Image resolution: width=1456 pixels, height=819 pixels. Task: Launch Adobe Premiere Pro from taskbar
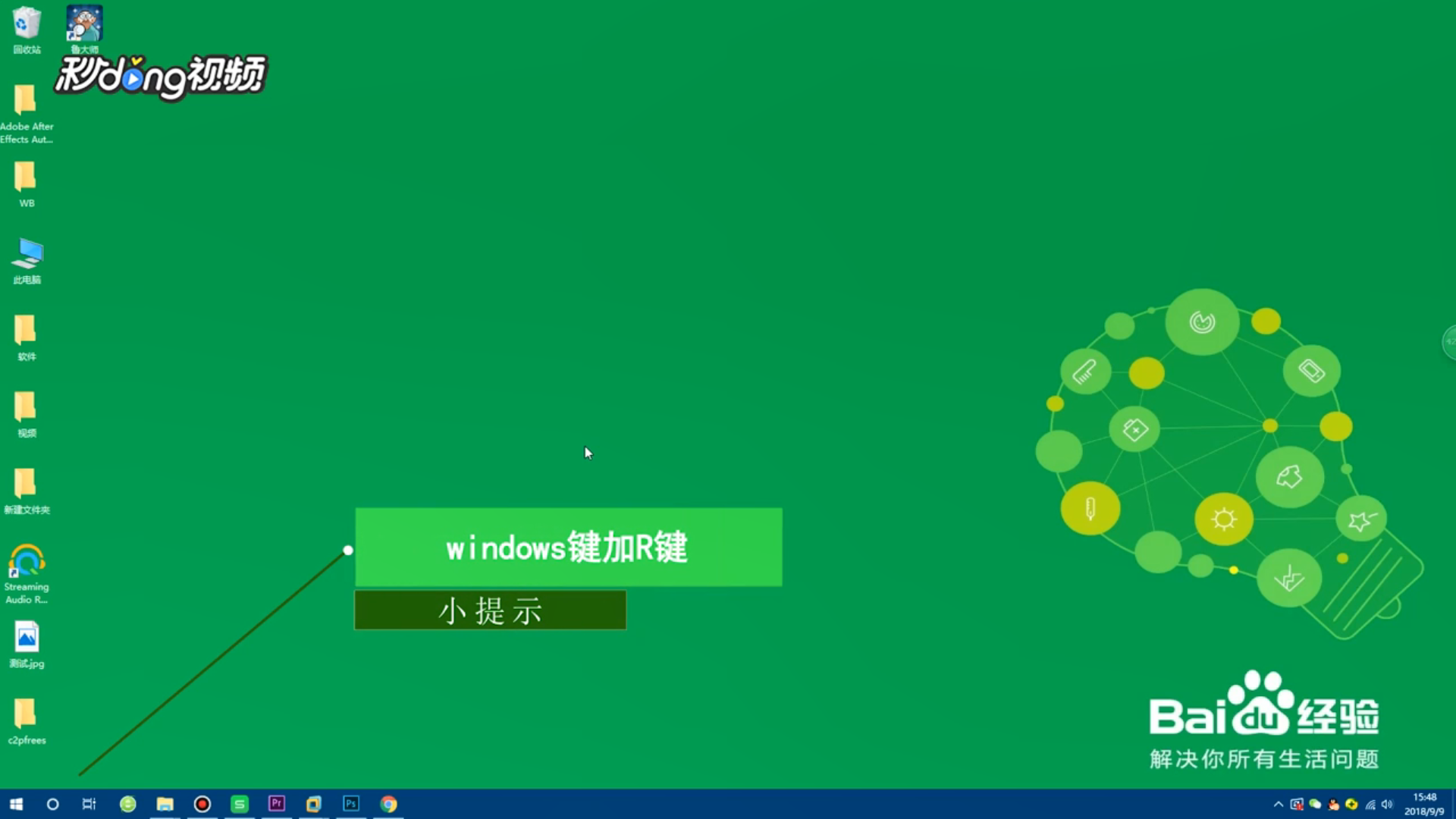(276, 803)
